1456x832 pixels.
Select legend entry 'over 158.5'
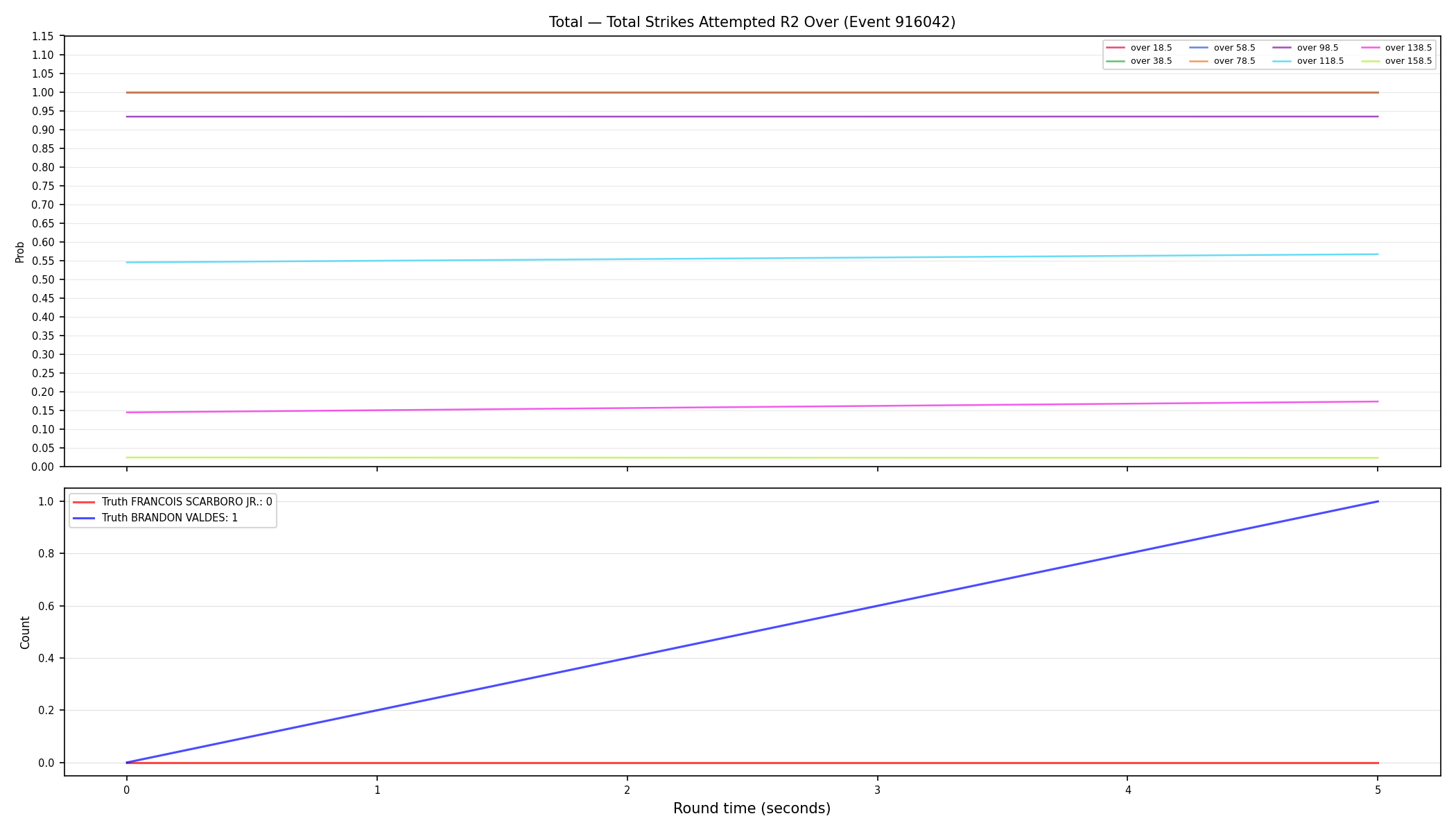pos(1396,61)
